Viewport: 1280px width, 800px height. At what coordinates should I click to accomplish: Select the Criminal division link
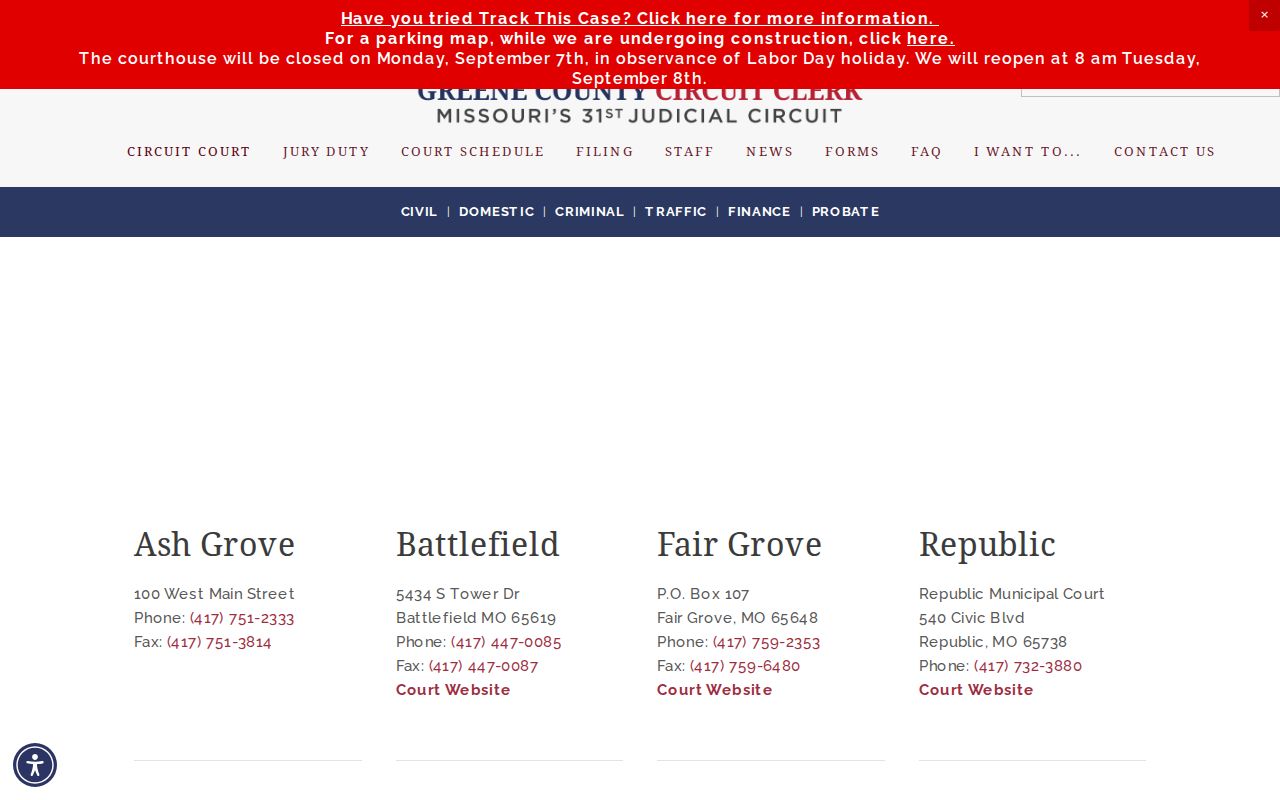589,212
